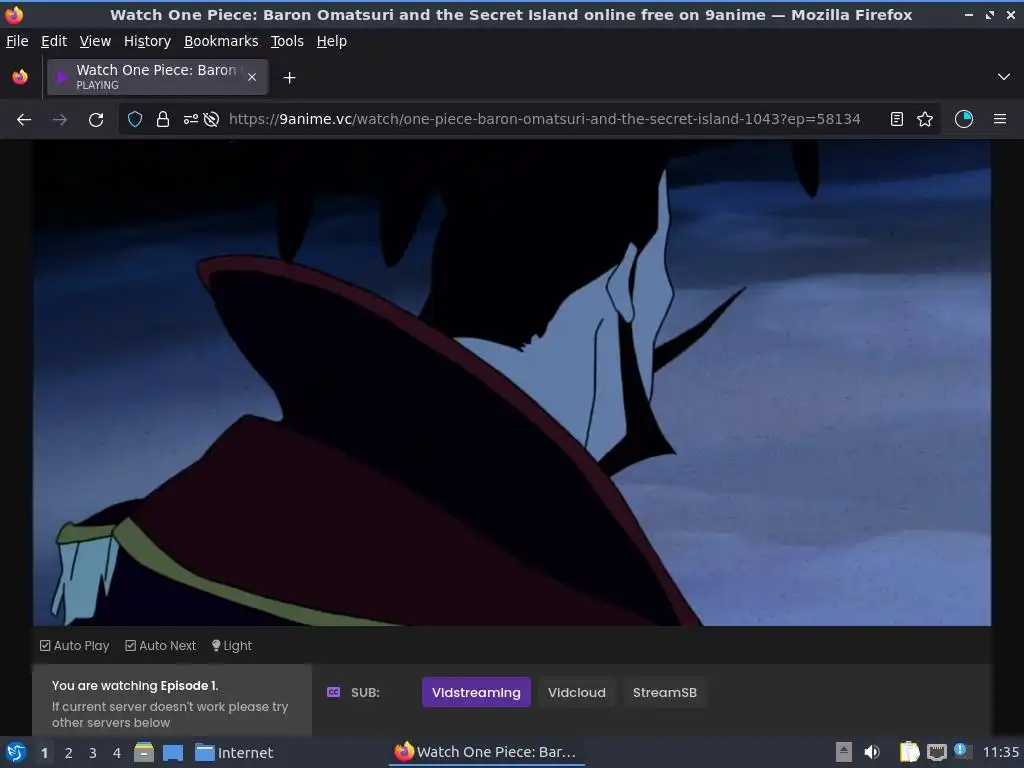Open site permissions icon in address bar
1024x768 pixels.
click(191, 120)
